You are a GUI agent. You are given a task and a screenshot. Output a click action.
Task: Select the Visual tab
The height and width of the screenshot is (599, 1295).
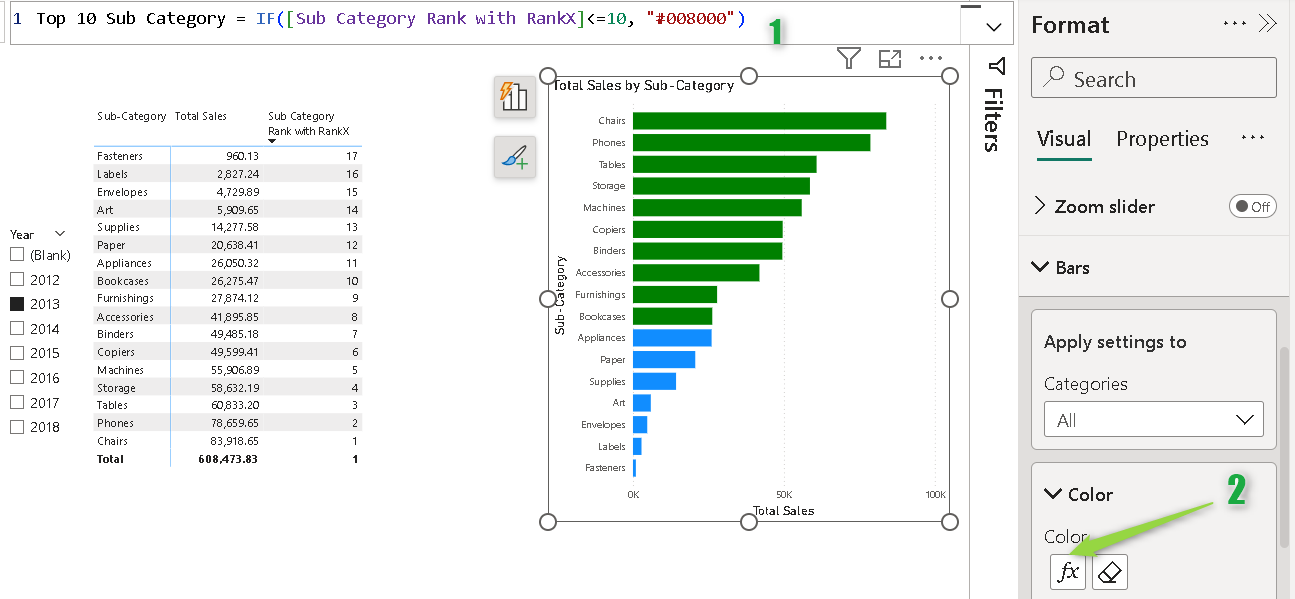pos(1063,139)
